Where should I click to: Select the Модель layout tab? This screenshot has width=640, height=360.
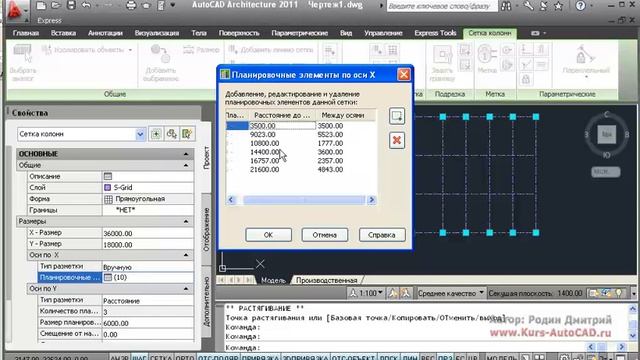273,280
